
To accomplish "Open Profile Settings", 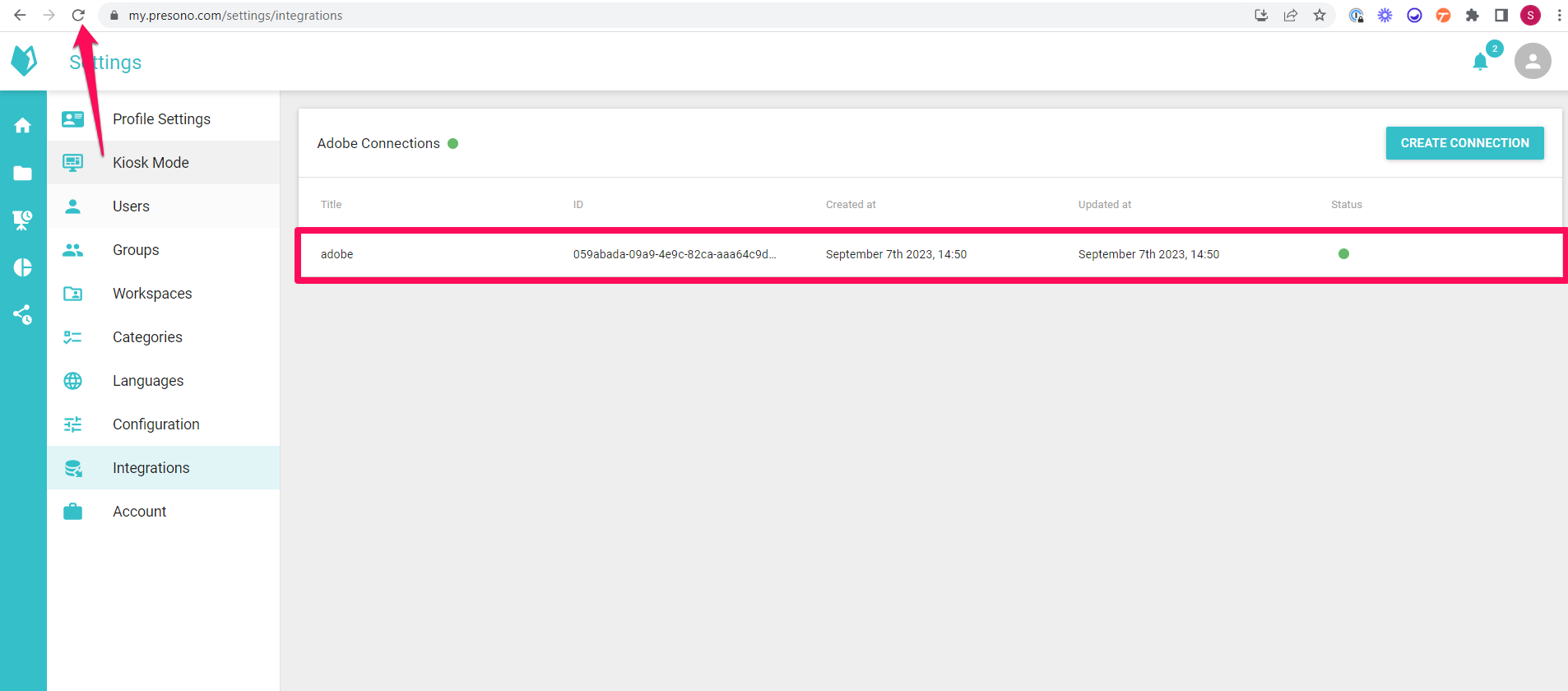I will pyautogui.click(x=163, y=119).
